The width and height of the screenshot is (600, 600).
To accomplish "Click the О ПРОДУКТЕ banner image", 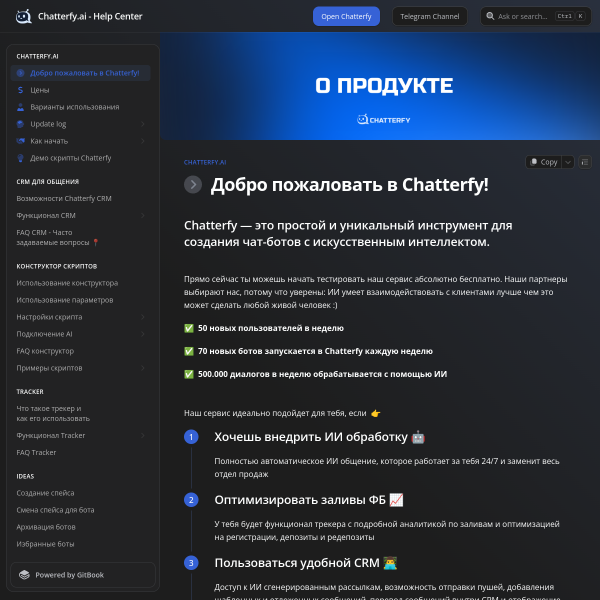I will pyautogui.click(x=380, y=86).
